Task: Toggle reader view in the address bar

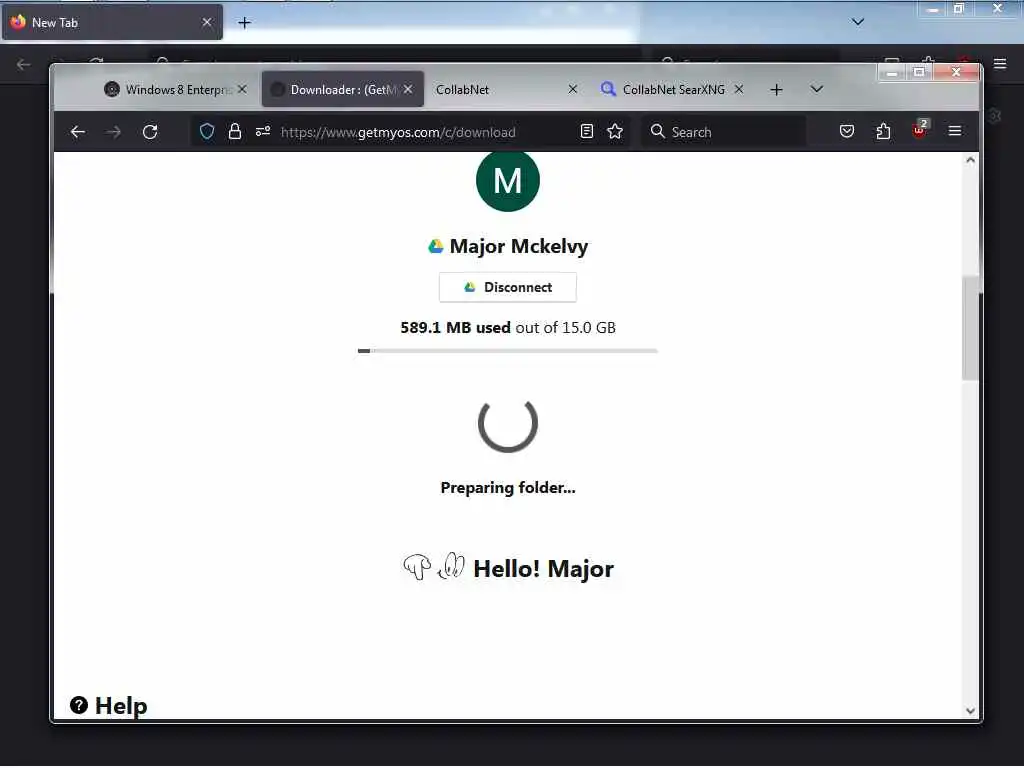Action: point(586,132)
